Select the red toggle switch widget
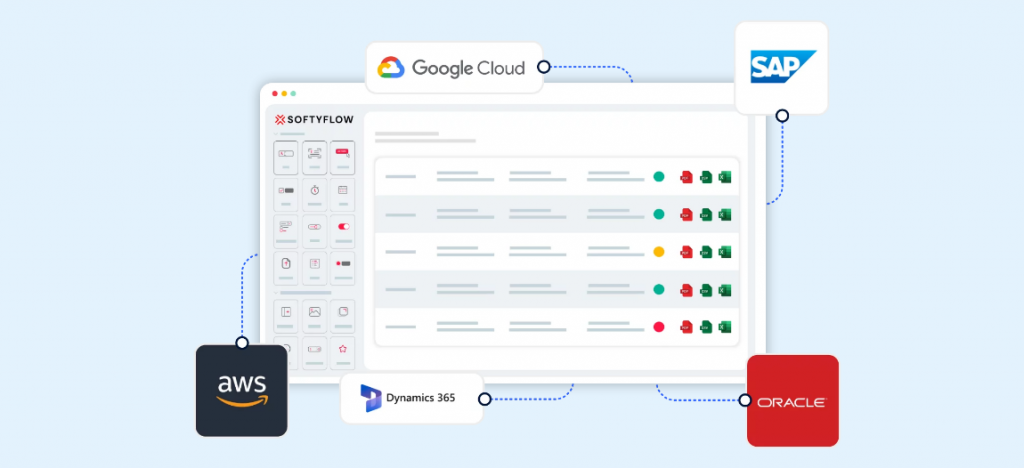The image size is (1024, 468). click(x=343, y=227)
